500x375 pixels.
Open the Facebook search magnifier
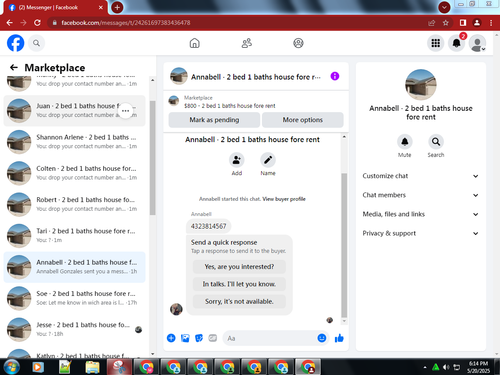click(x=36, y=43)
